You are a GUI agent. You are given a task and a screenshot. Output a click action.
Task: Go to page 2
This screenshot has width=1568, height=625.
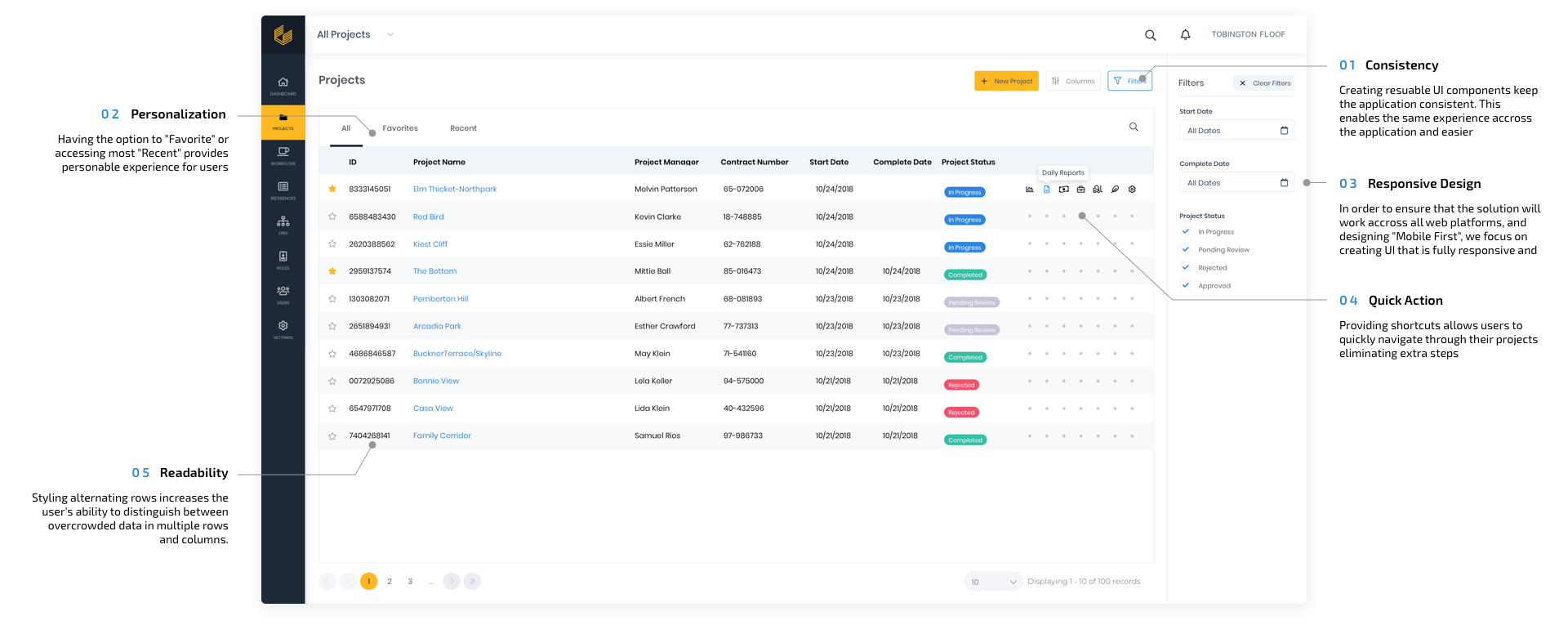pos(390,582)
